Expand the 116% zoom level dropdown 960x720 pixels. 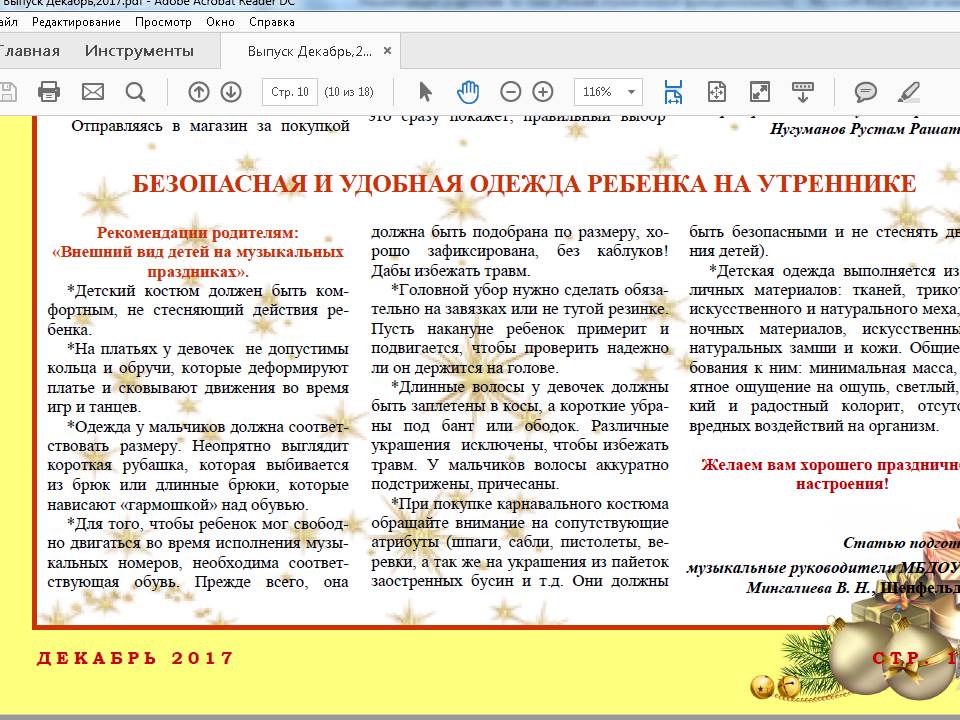tap(632, 92)
